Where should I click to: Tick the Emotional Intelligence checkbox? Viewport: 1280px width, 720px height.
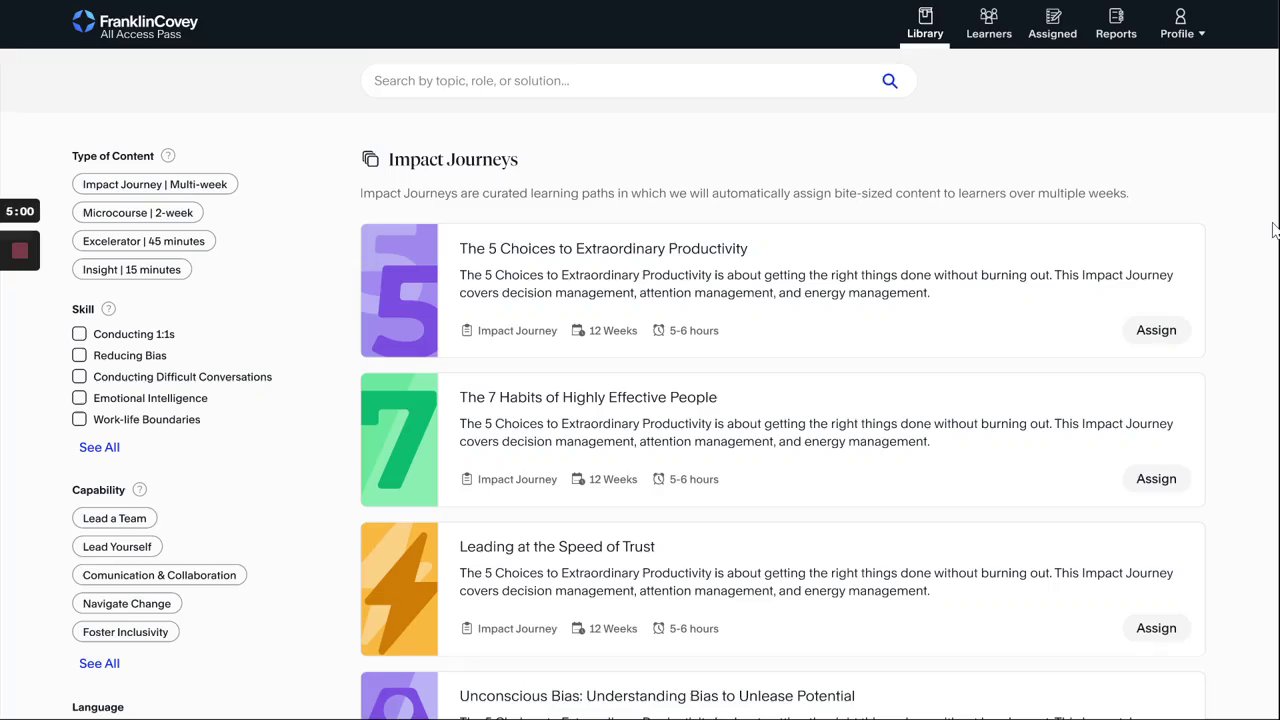(79, 398)
